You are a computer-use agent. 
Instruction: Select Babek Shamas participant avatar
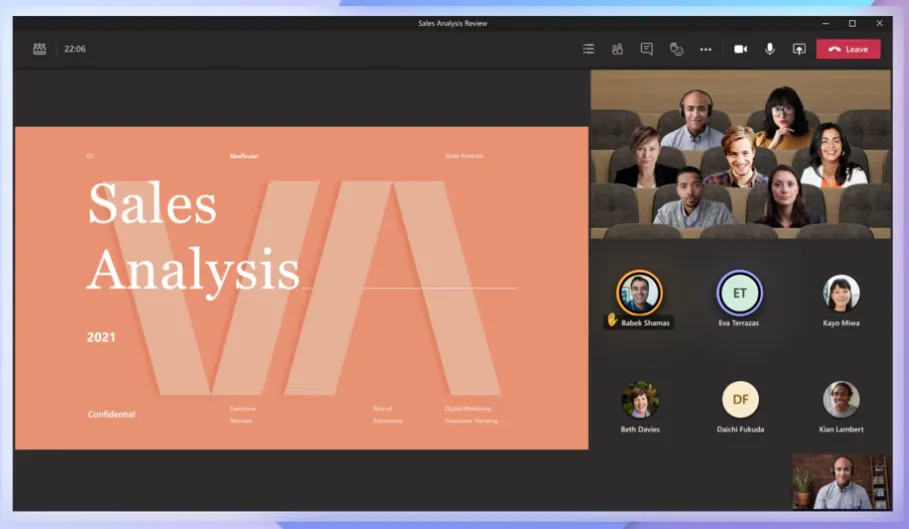pos(639,293)
